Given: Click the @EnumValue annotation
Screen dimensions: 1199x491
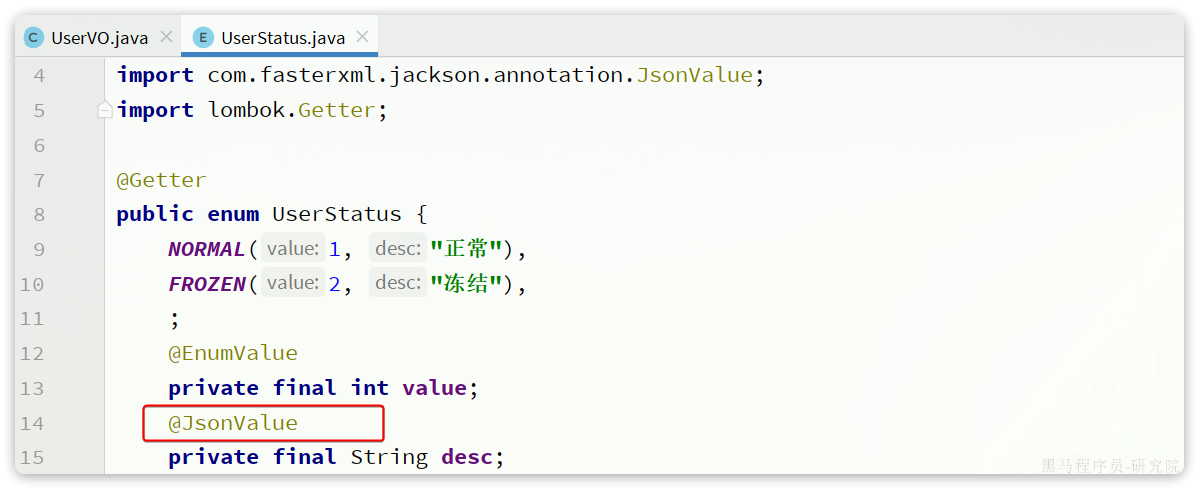Looking at the screenshot, I should [x=232, y=353].
